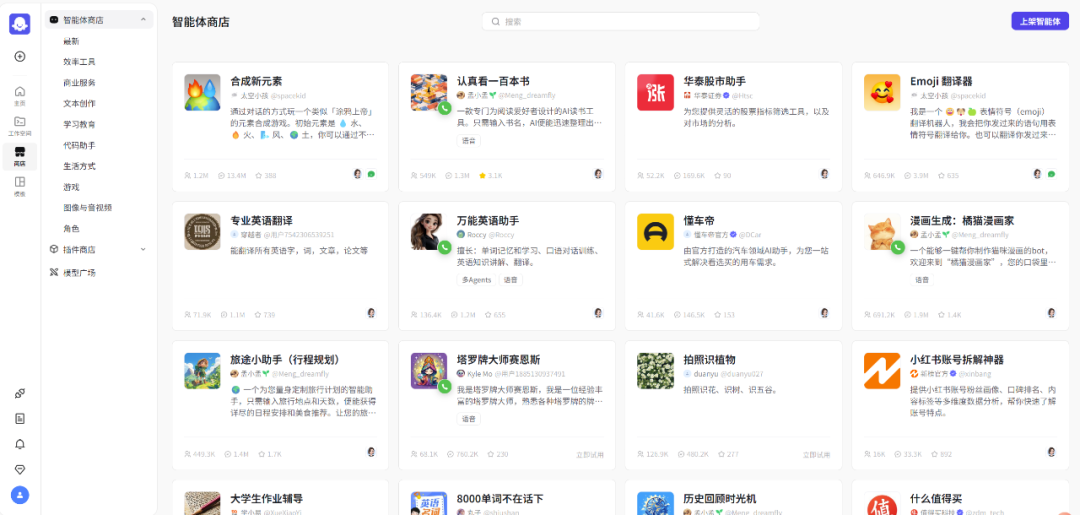Click 立即试用 on 拍照识植物 card
The width and height of the screenshot is (1080, 515).
[x=816, y=454]
